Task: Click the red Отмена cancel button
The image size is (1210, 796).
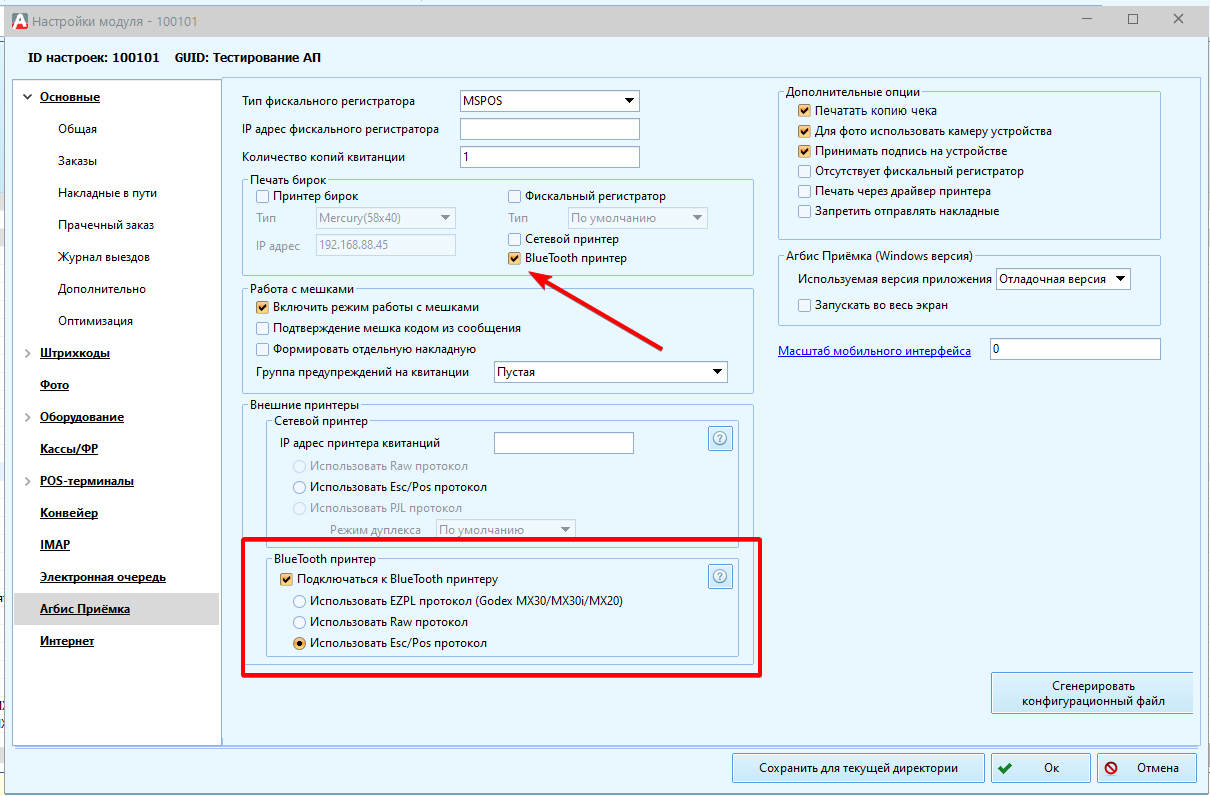Action: click(1146, 768)
